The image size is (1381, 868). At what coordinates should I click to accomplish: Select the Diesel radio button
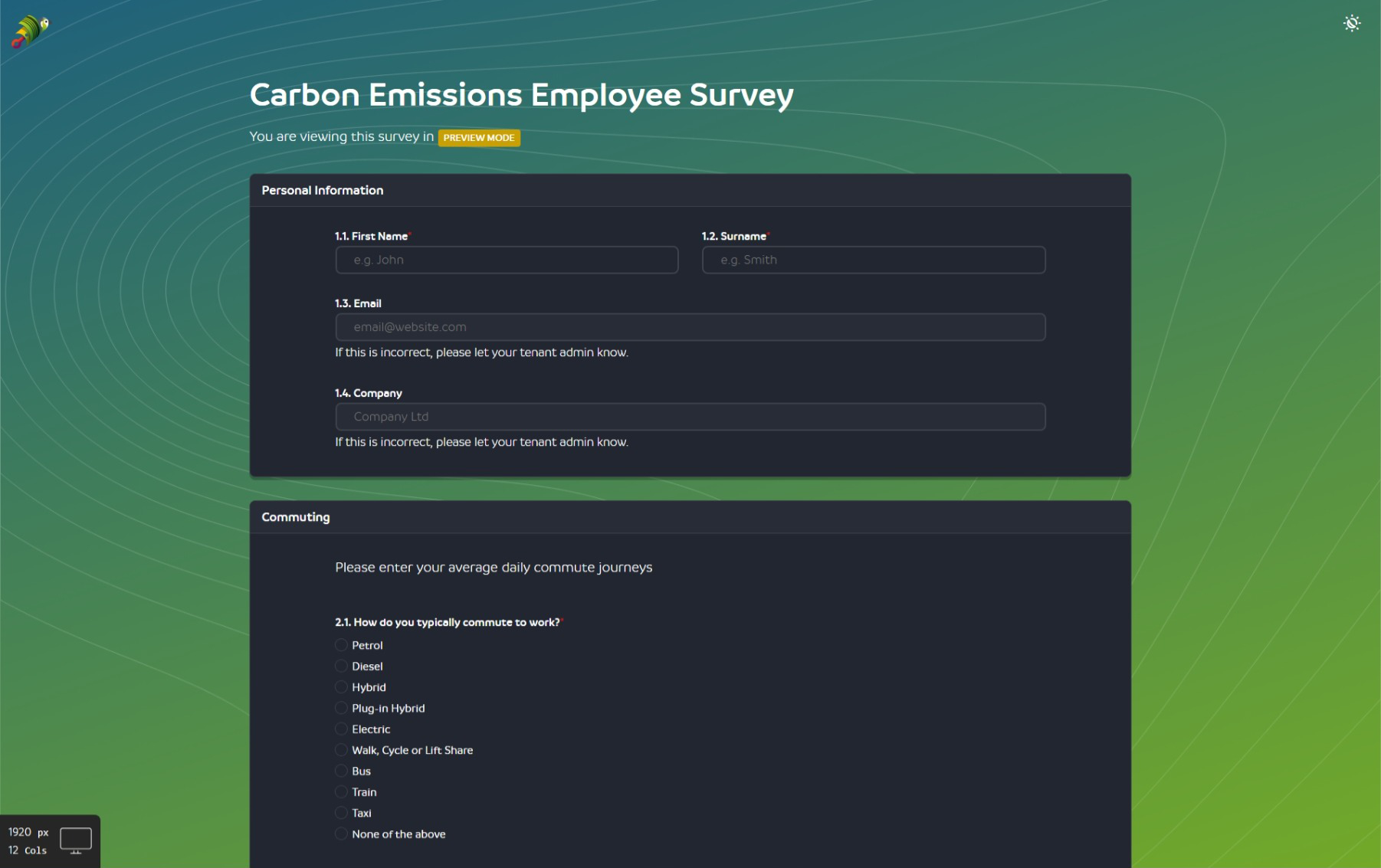coord(342,666)
